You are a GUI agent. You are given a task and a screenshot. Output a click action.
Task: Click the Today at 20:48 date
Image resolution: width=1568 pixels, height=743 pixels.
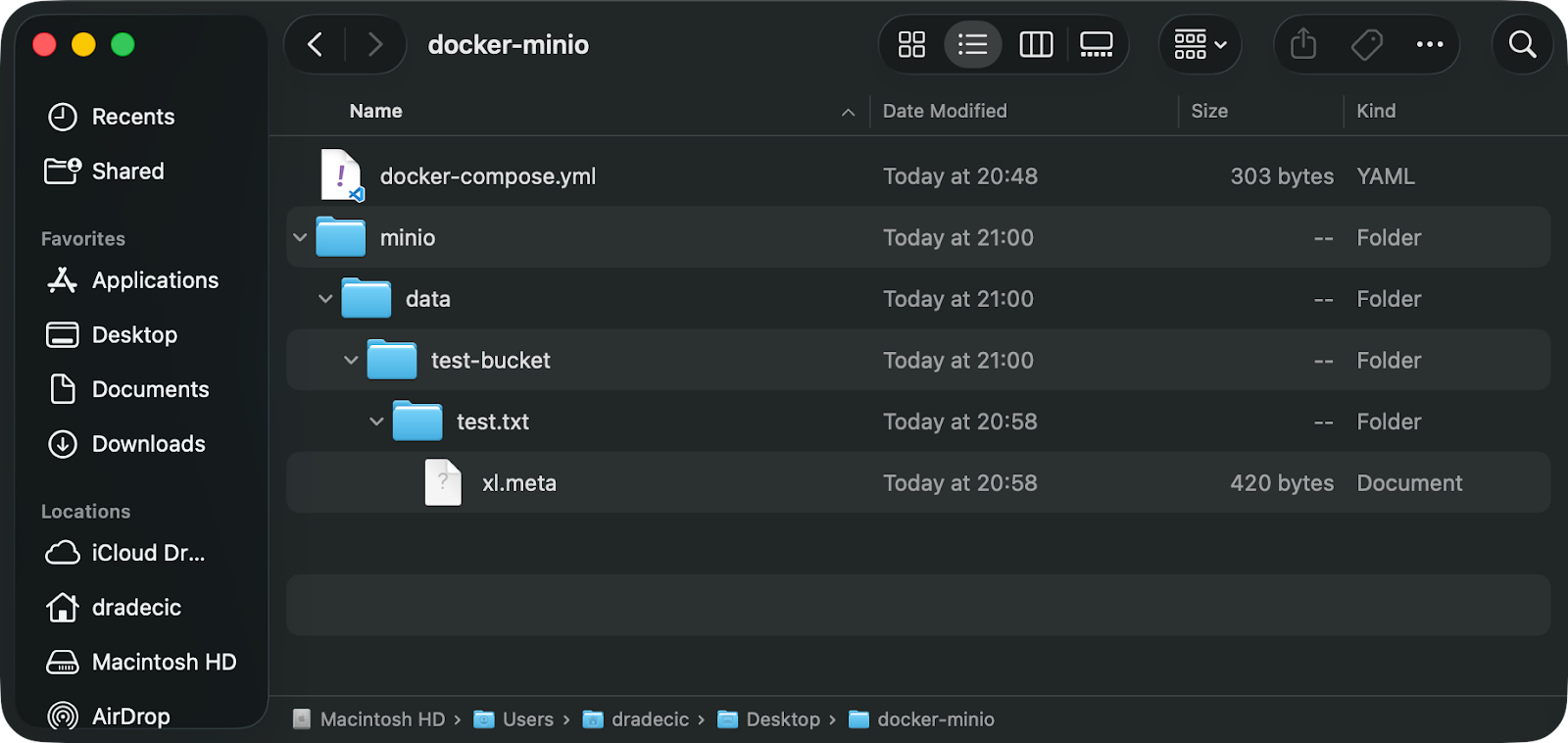960,176
